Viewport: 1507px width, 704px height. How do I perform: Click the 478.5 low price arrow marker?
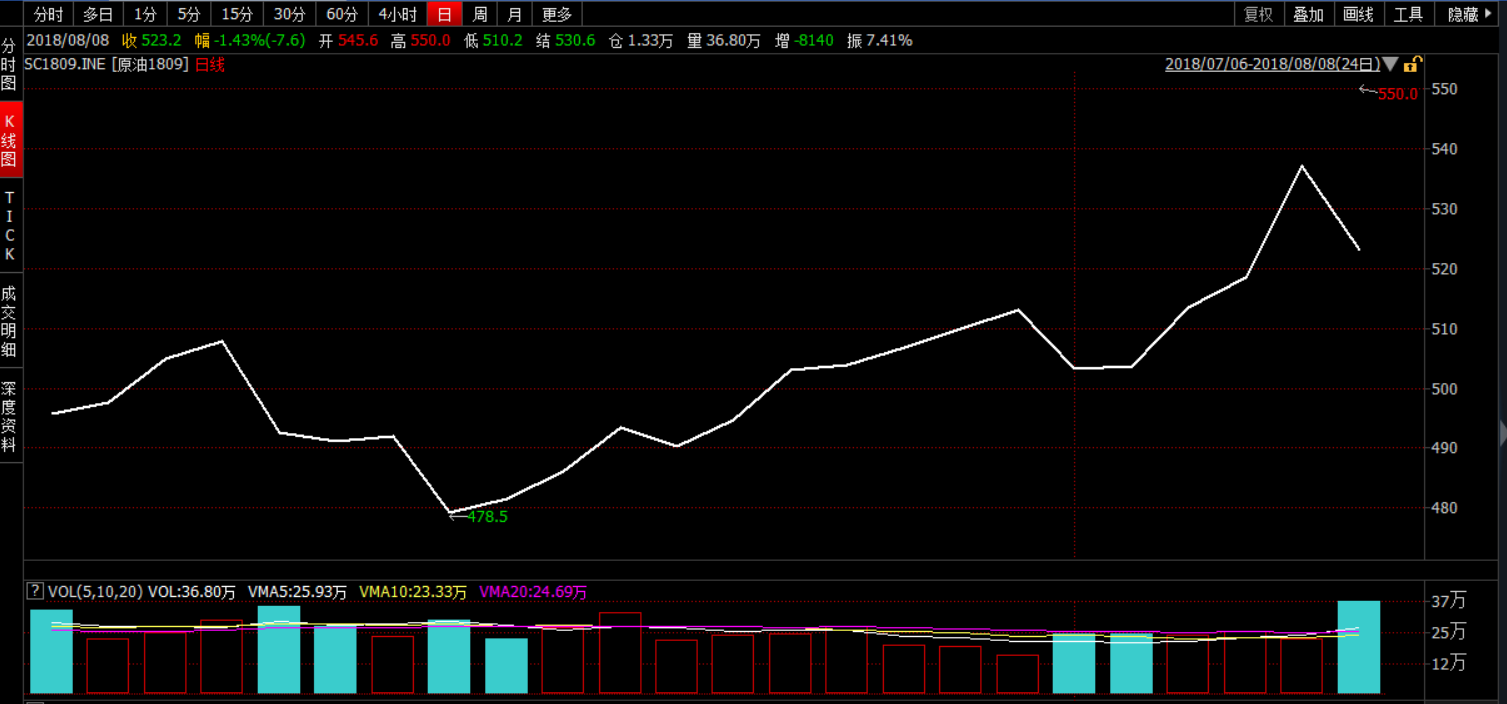click(x=478, y=517)
